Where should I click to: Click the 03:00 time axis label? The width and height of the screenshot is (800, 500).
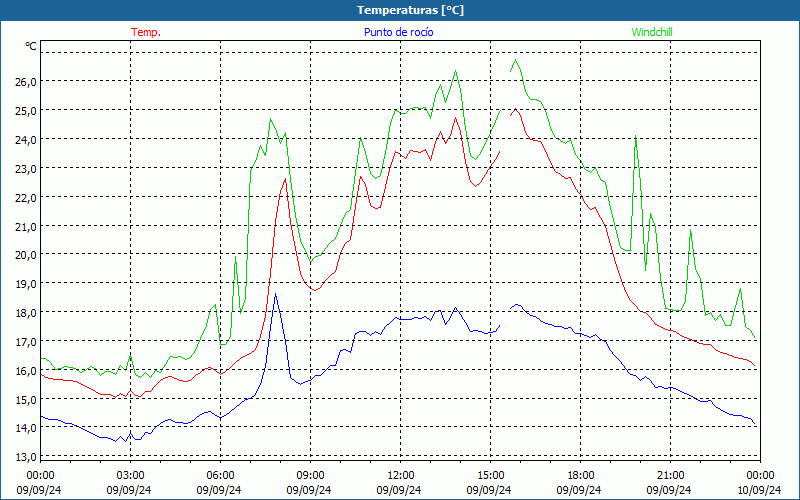(x=130, y=476)
